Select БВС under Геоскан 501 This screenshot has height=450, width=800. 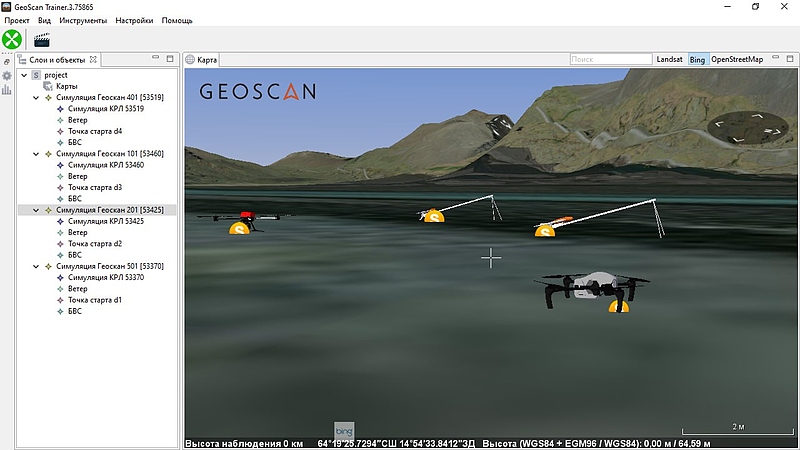[74, 311]
